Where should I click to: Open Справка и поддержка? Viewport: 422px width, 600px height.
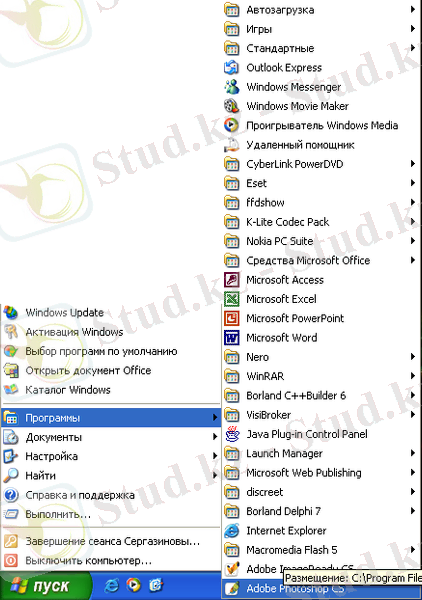[x=111, y=495]
